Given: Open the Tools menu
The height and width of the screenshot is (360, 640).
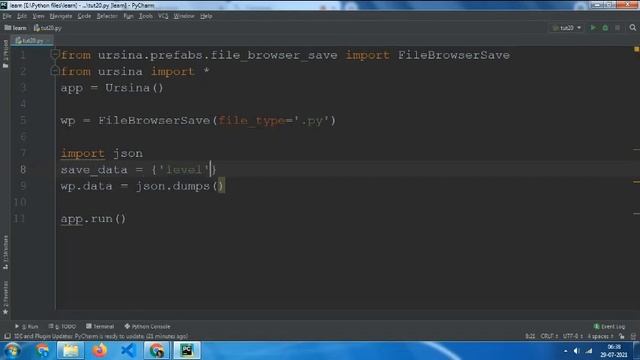Looking at the screenshot, I should coord(145,16).
